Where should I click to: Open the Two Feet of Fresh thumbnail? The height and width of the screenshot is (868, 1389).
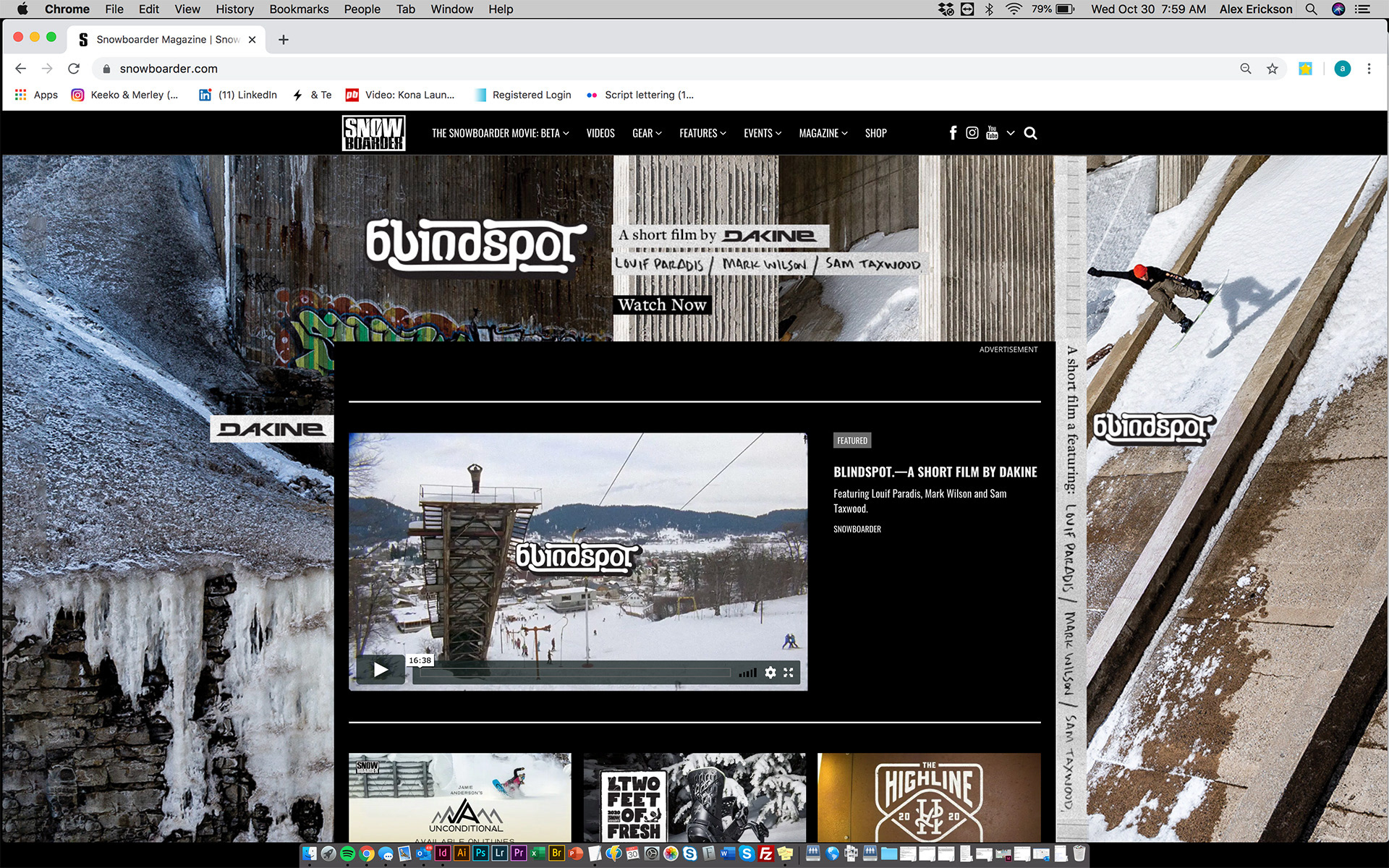click(x=694, y=797)
